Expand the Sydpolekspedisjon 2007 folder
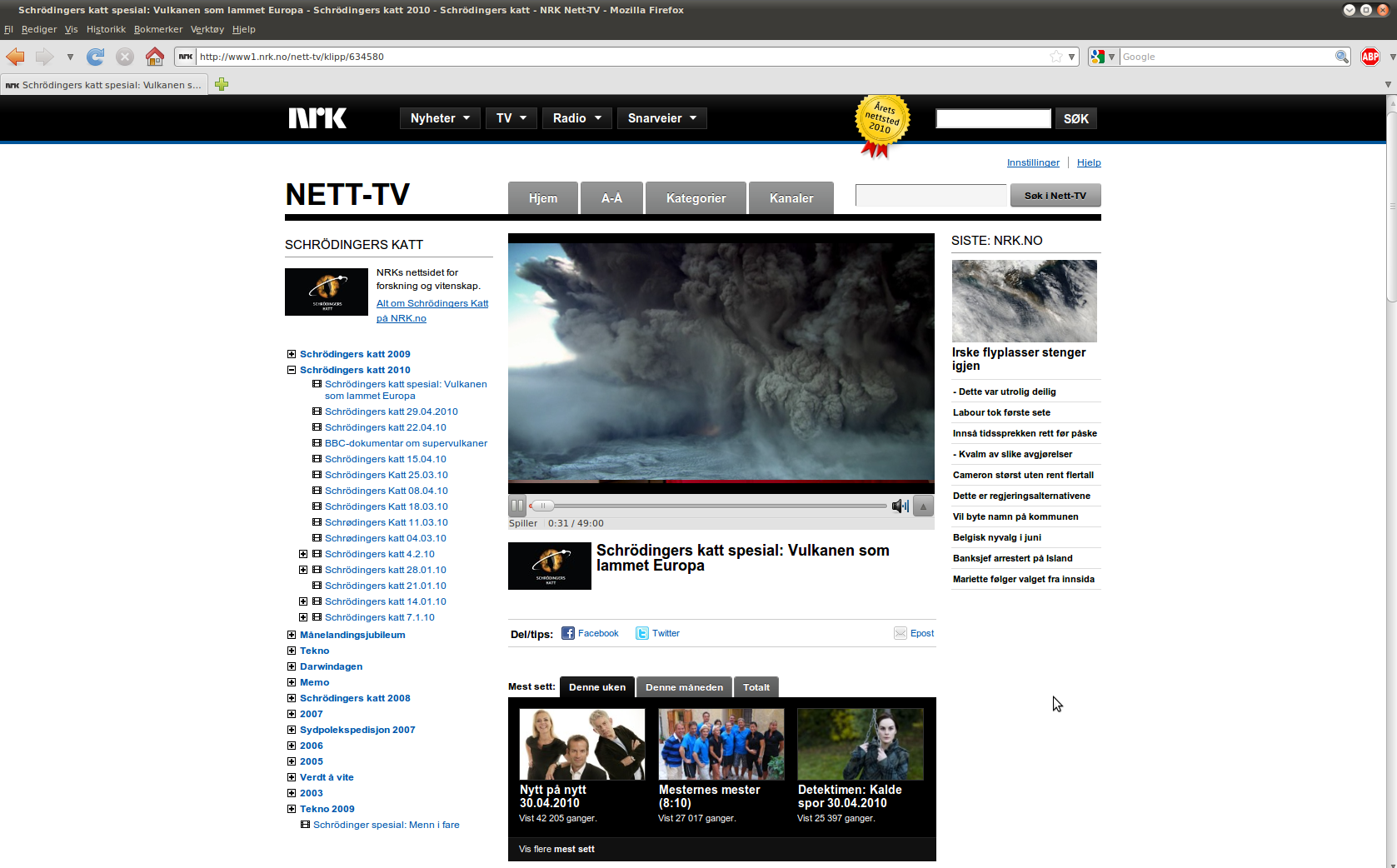 (x=292, y=730)
